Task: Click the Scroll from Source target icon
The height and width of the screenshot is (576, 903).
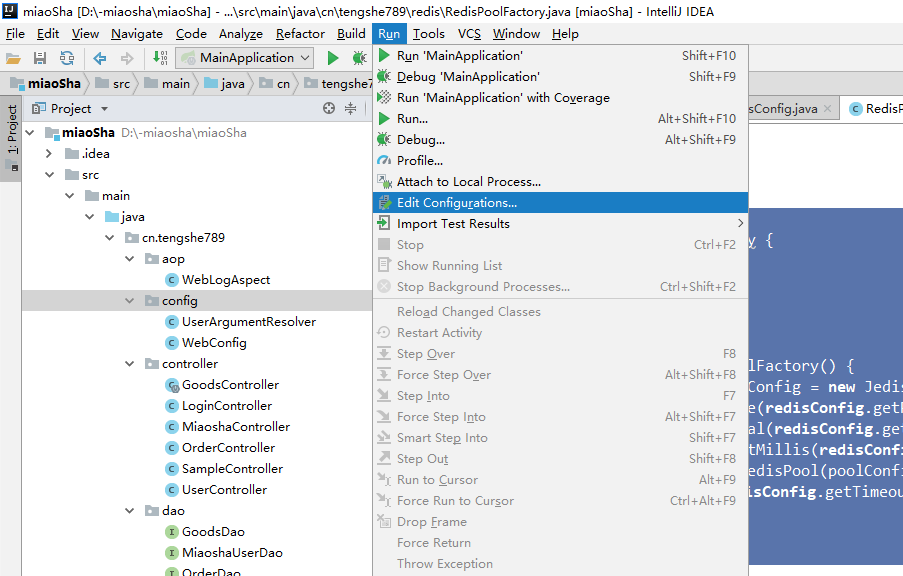Action: coord(329,108)
